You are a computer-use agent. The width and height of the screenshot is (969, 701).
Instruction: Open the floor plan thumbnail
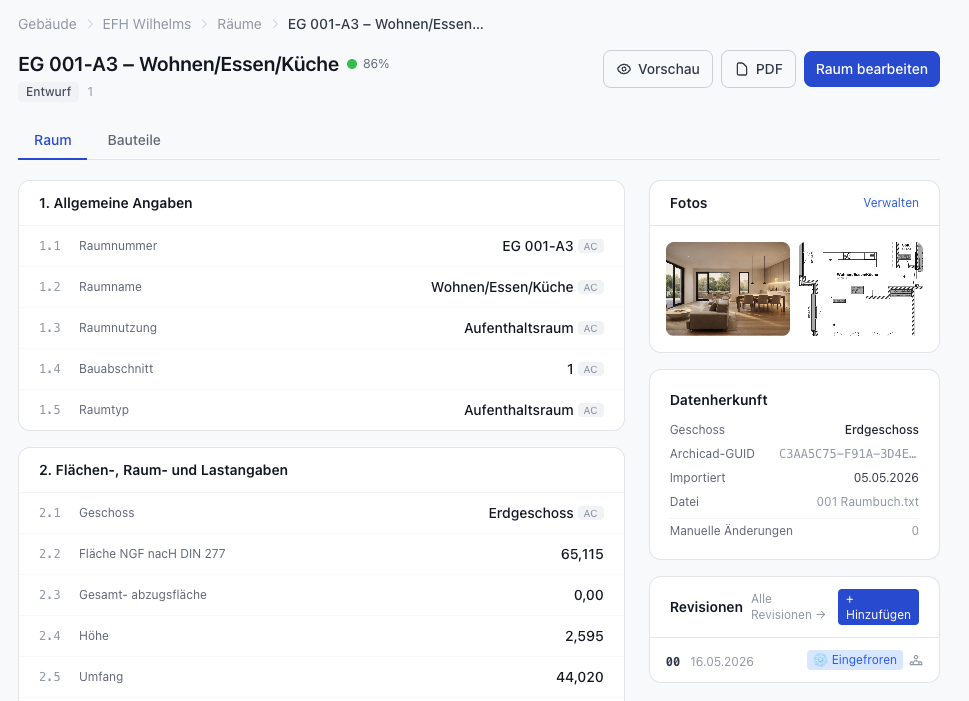point(861,289)
